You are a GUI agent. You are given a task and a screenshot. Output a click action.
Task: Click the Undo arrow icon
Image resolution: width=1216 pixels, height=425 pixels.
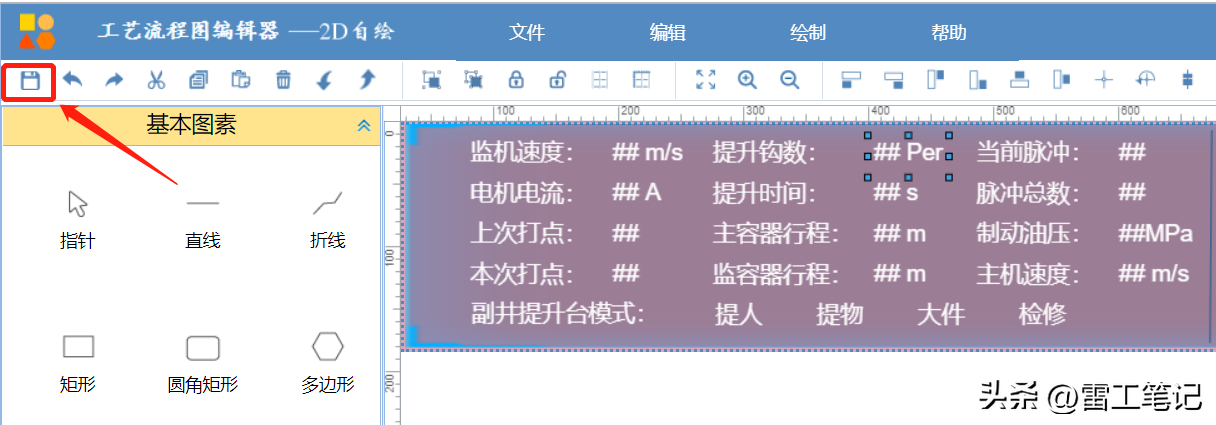click(72, 80)
